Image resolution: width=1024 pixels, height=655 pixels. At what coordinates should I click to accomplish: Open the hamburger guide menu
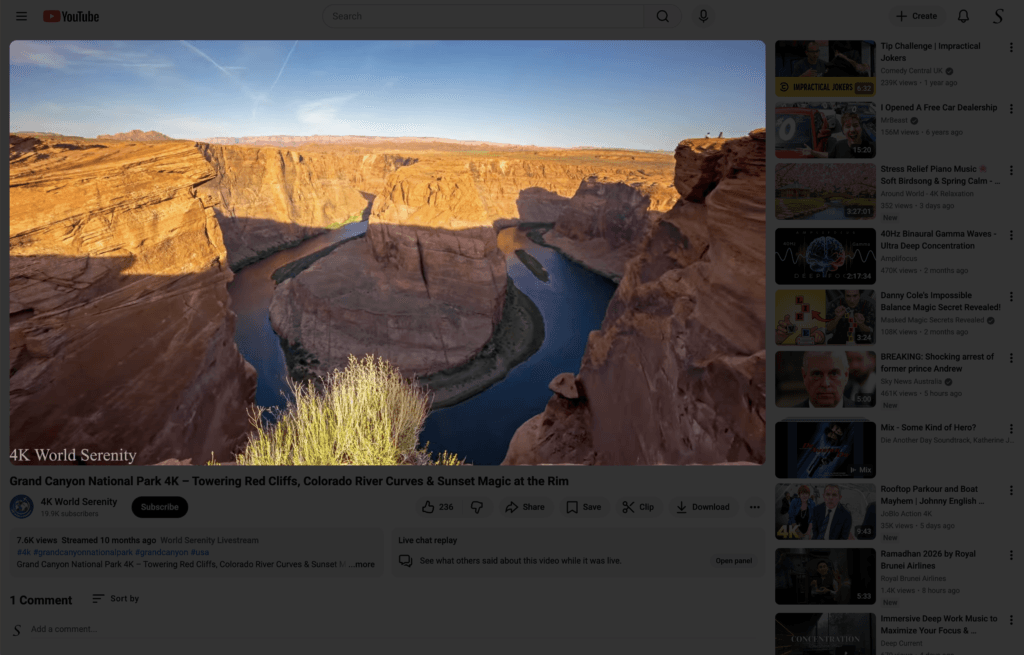pyautogui.click(x=21, y=16)
